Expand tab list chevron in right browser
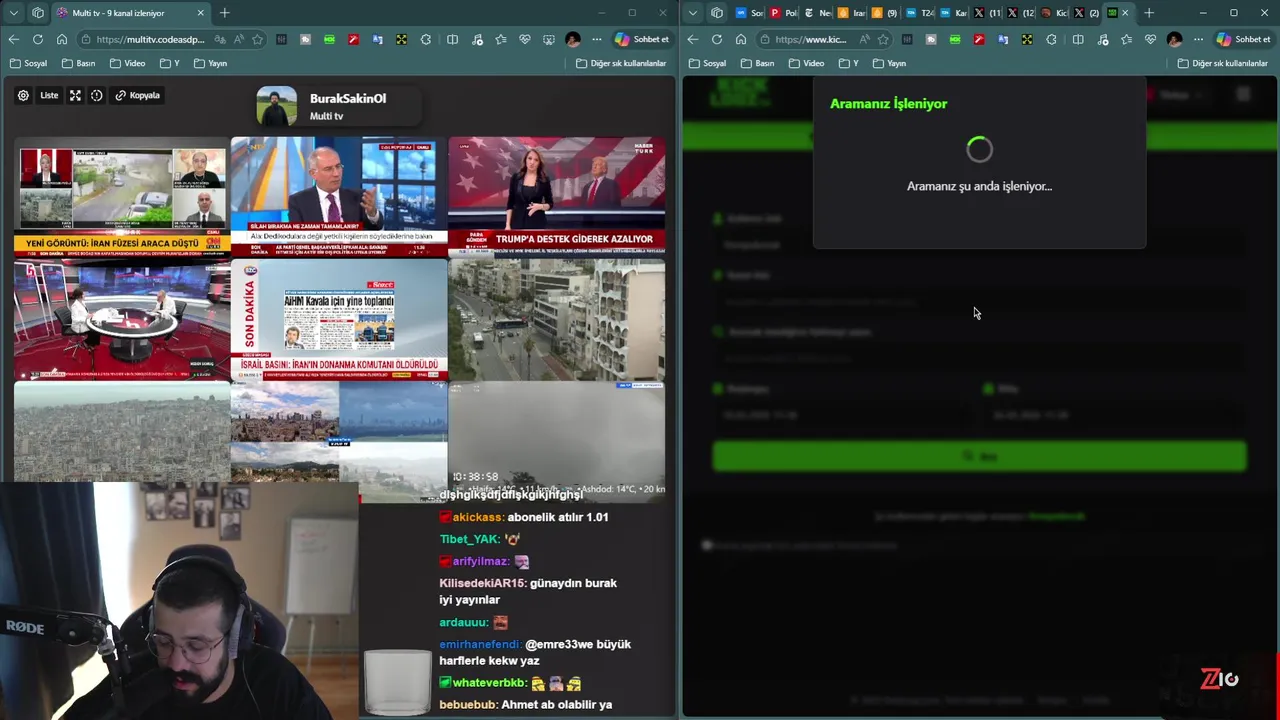Image resolution: width=1280 pixels, height=720 pixels. click(693, 13)
